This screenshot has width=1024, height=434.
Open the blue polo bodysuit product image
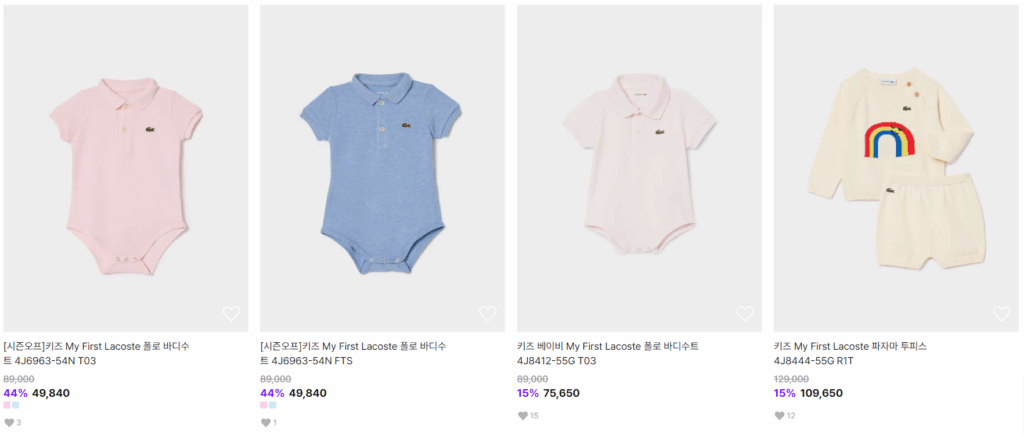382,168
